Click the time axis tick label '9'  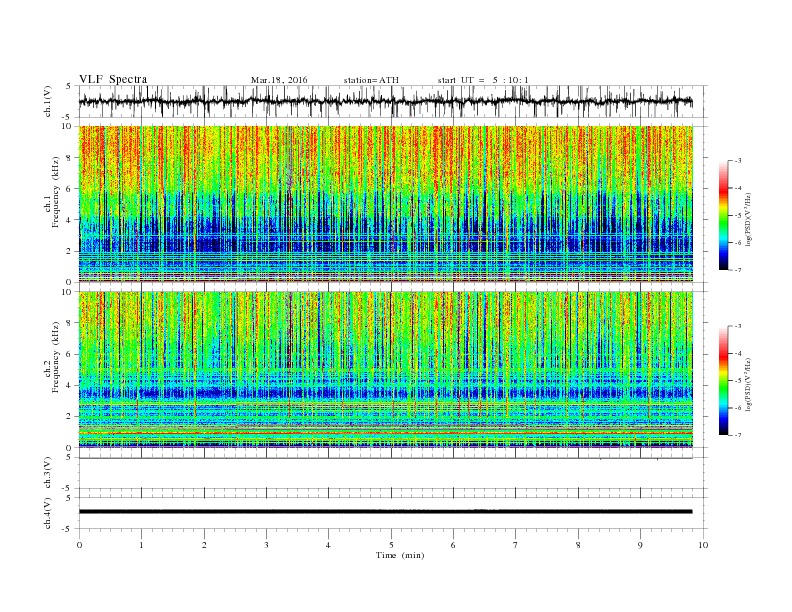(x=640, y=545)
